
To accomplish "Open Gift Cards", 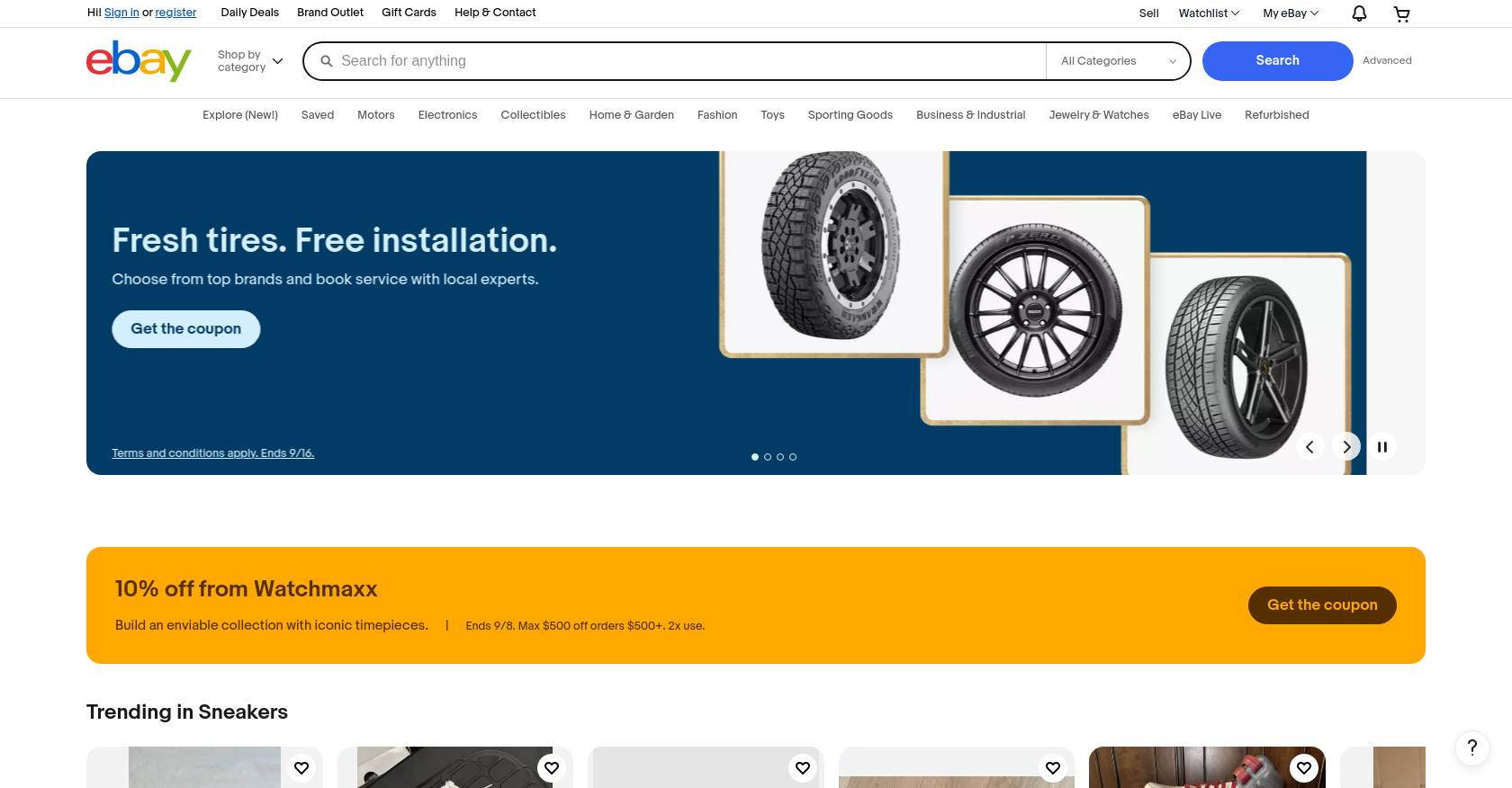I will pos(409,13).
